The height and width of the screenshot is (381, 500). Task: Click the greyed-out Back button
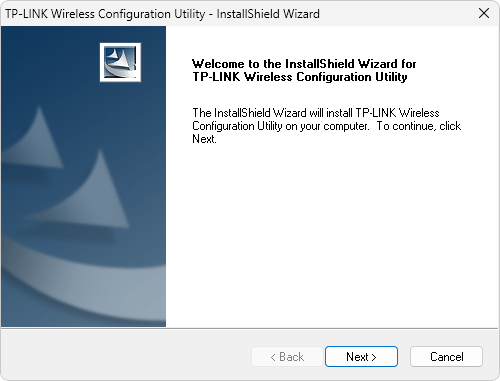287,357
